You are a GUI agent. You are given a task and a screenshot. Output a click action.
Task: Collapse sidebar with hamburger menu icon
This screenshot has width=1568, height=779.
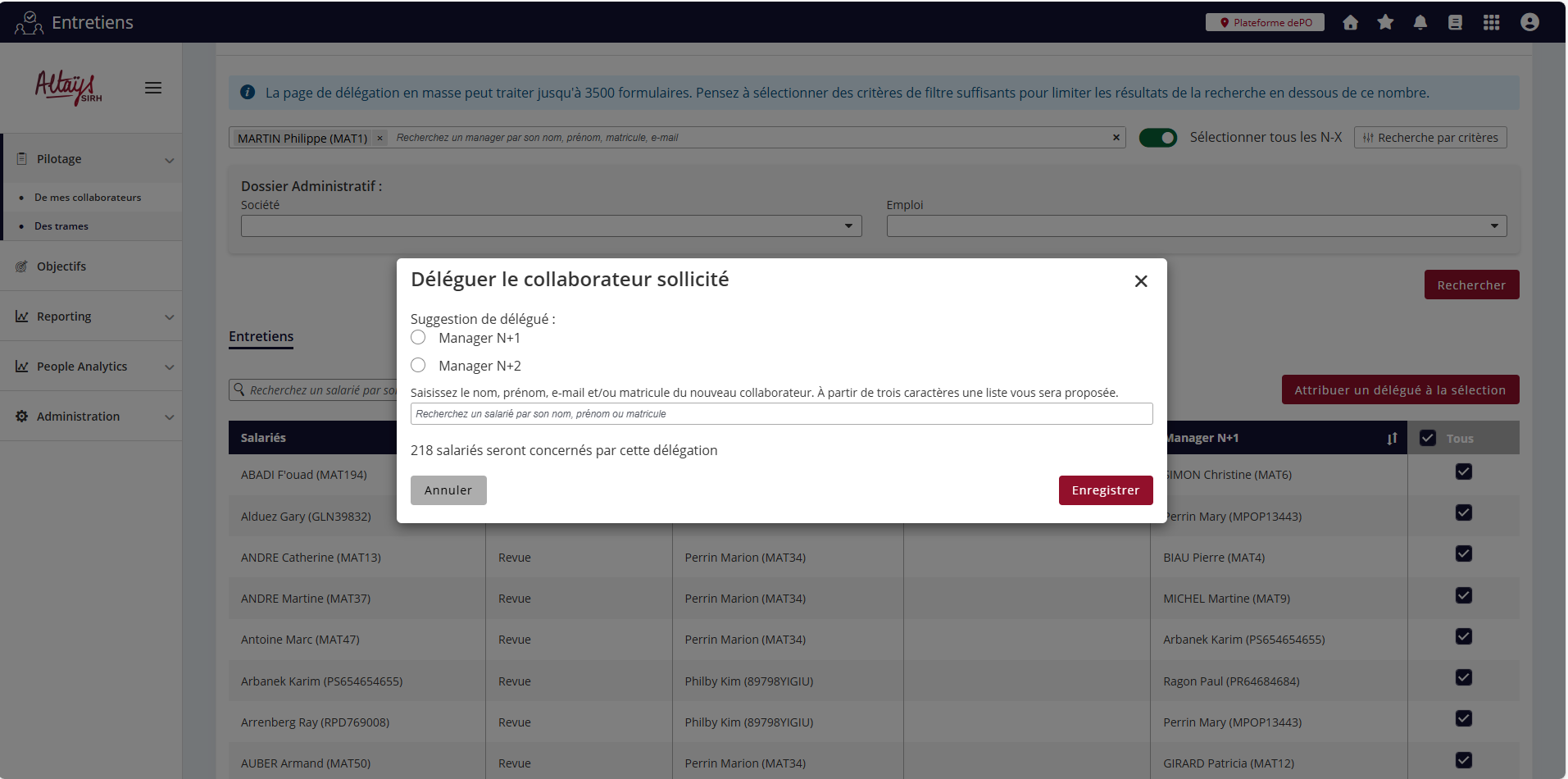pos(153,88)
